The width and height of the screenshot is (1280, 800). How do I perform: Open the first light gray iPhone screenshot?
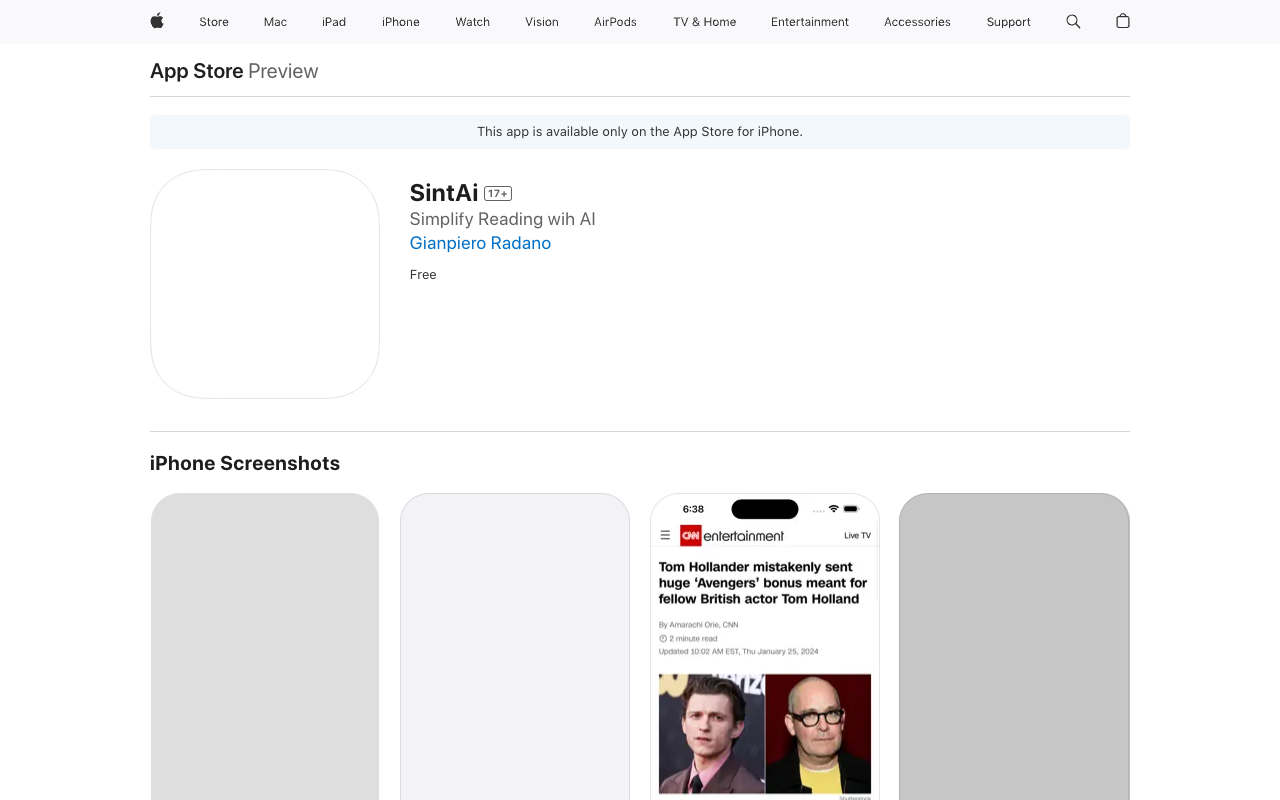pos(265,646)
